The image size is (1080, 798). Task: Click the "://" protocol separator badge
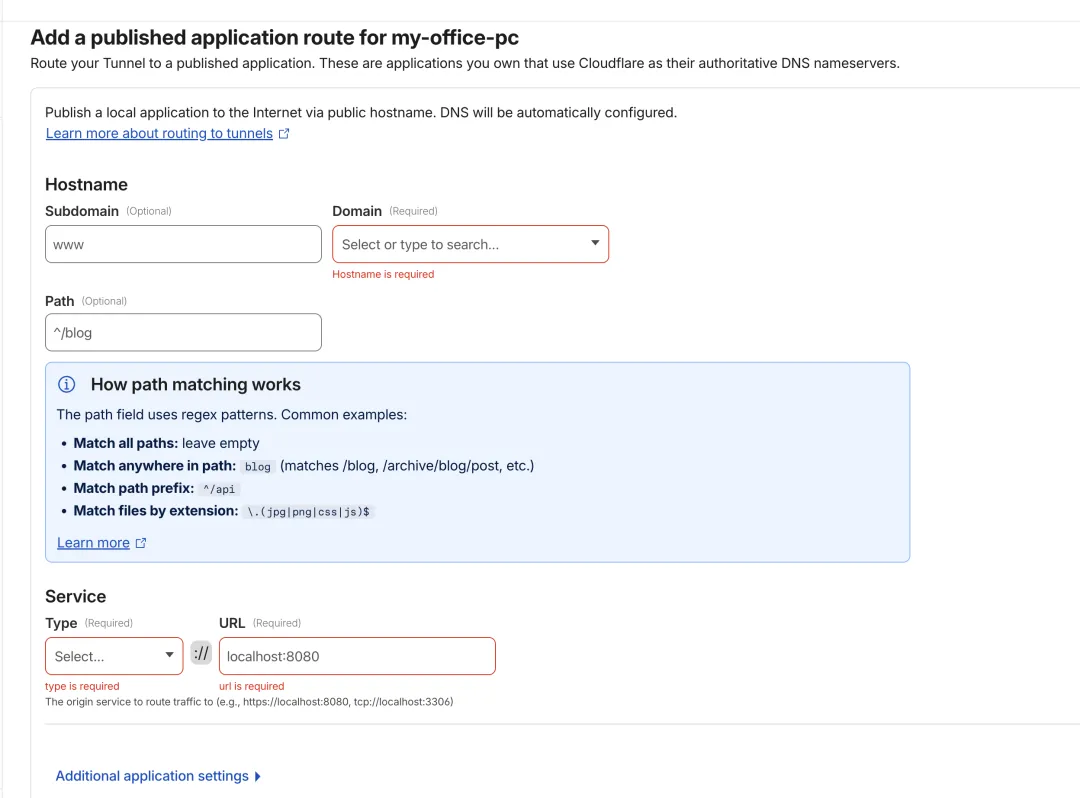coord(202,654)
